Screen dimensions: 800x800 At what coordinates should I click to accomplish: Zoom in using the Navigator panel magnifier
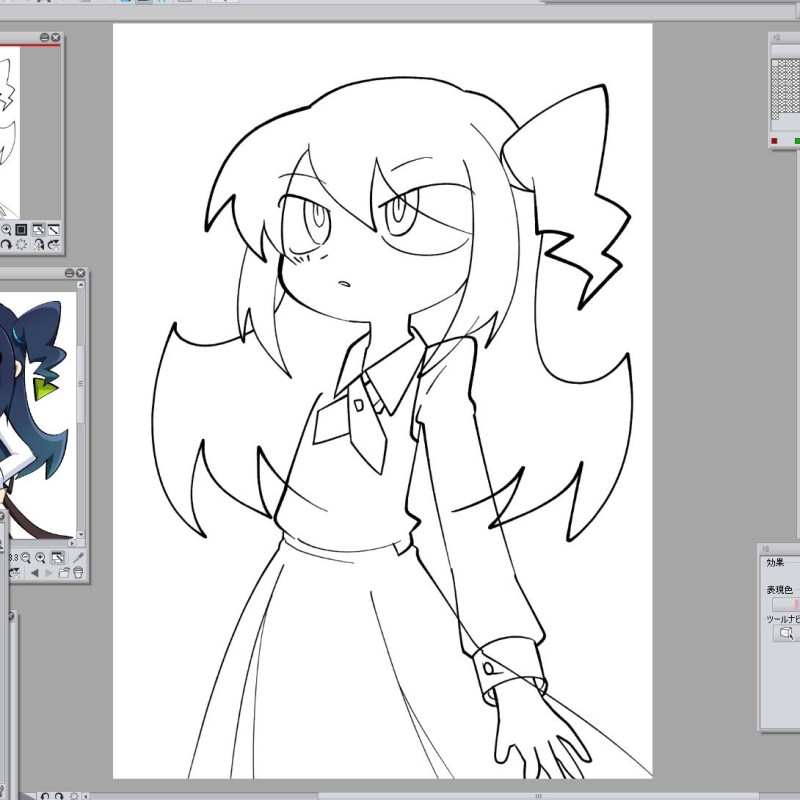6,230
